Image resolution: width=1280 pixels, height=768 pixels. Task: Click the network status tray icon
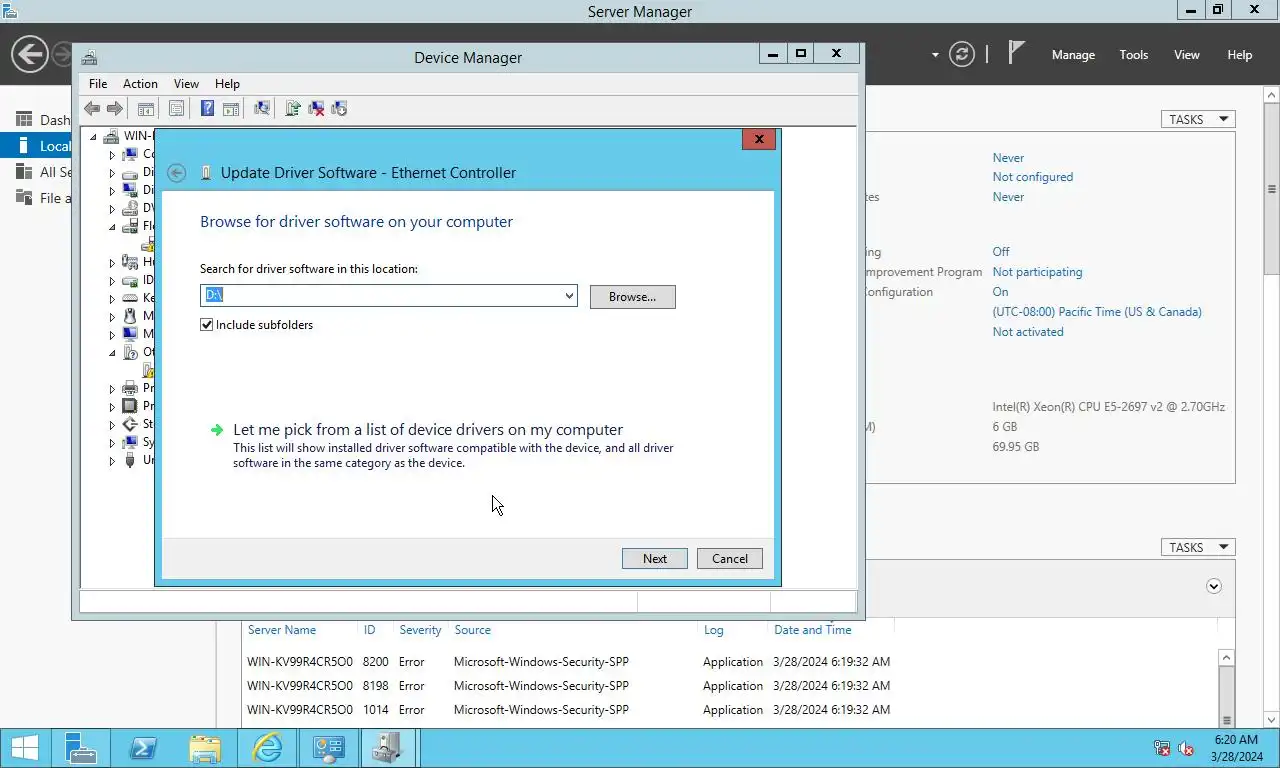(x=1162, y=748)
